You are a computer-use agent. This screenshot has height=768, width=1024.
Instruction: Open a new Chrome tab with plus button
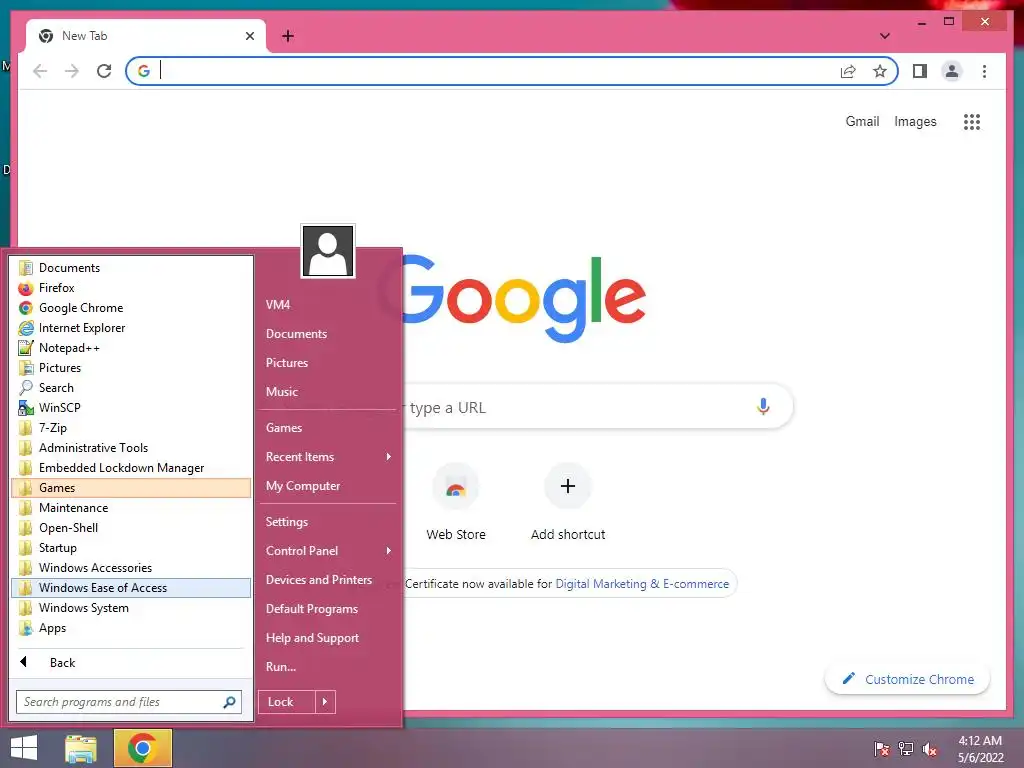[287, 36]
